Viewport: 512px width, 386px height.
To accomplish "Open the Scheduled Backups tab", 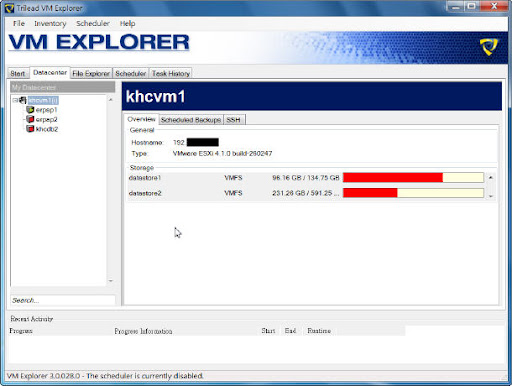I will coord(191,120).
